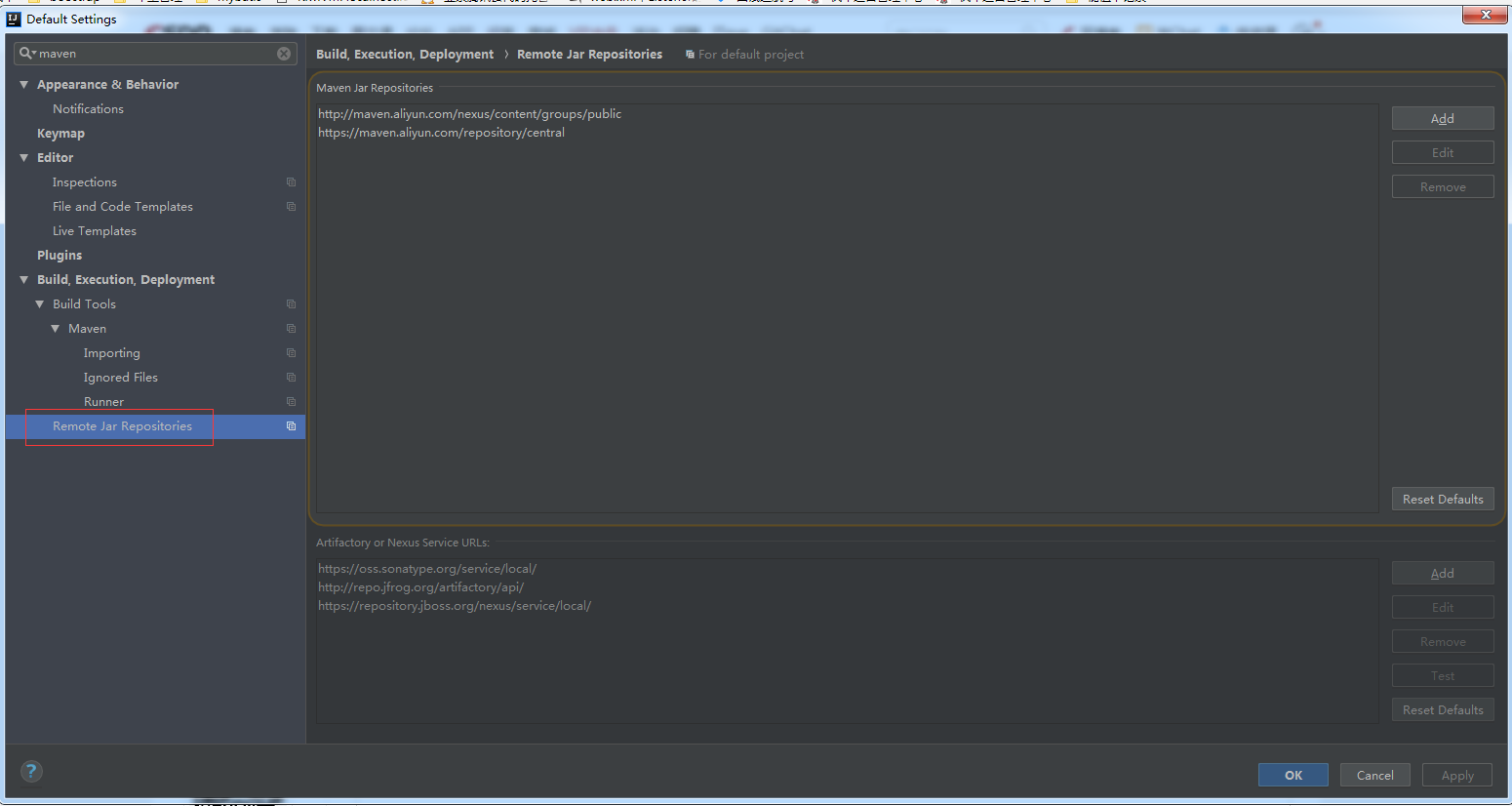The width and height of the screenshot is (1512, 806).
Task: Click Edit for Maven Jar Repositories
Action: point(1443,152)
